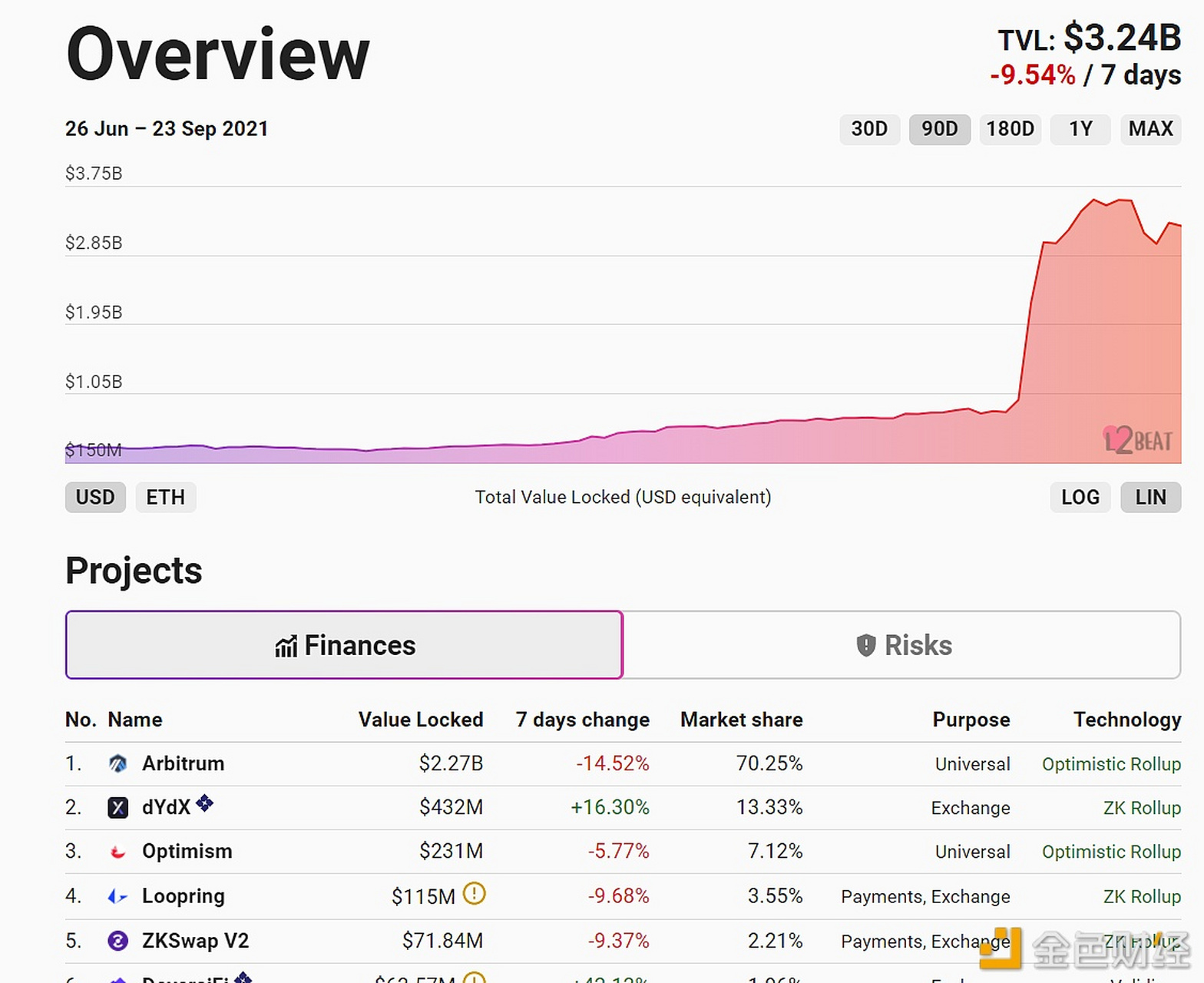Open the ZKSwap V2 project page
The width and height of the screenshot is (1204, 983).
[196, 941]
